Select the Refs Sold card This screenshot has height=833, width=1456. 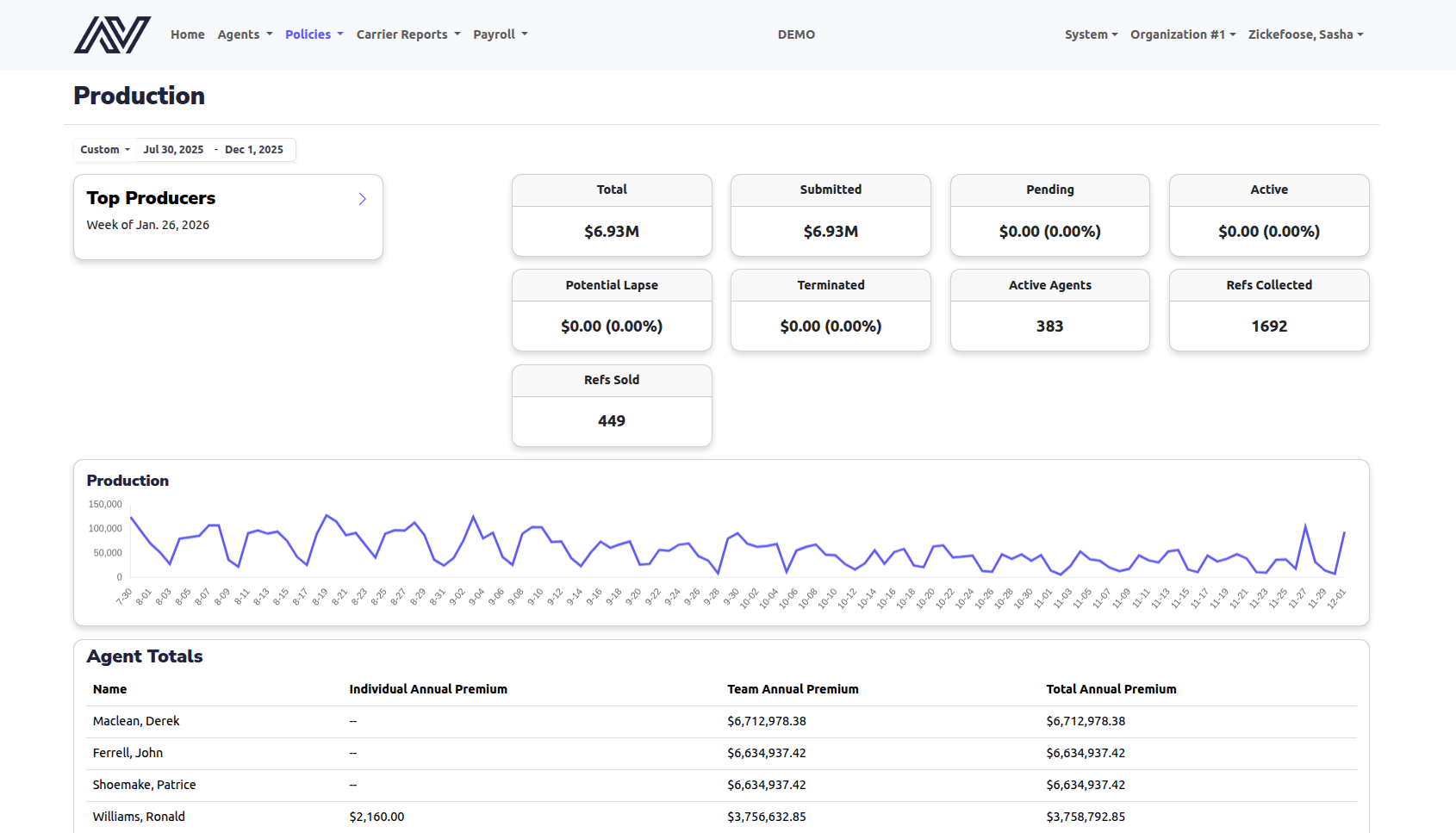point(612,406)
